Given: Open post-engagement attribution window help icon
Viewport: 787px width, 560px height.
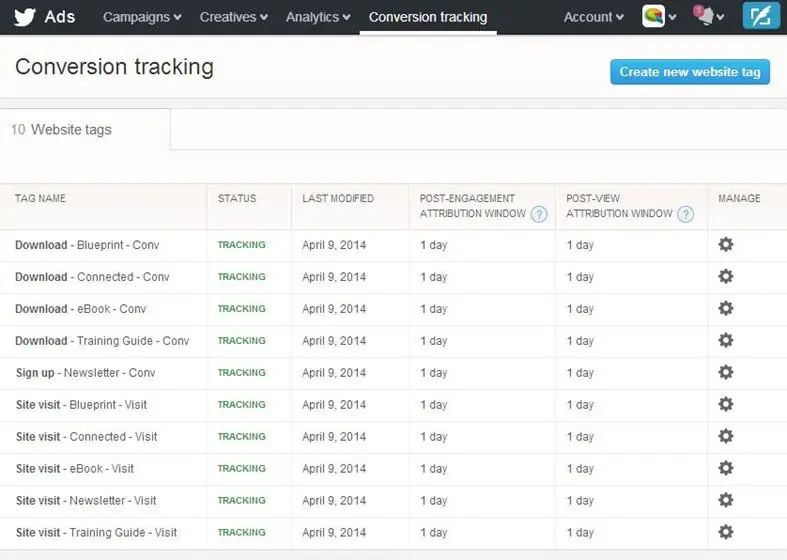Looking at the screenshot, I should pos(539,214).
